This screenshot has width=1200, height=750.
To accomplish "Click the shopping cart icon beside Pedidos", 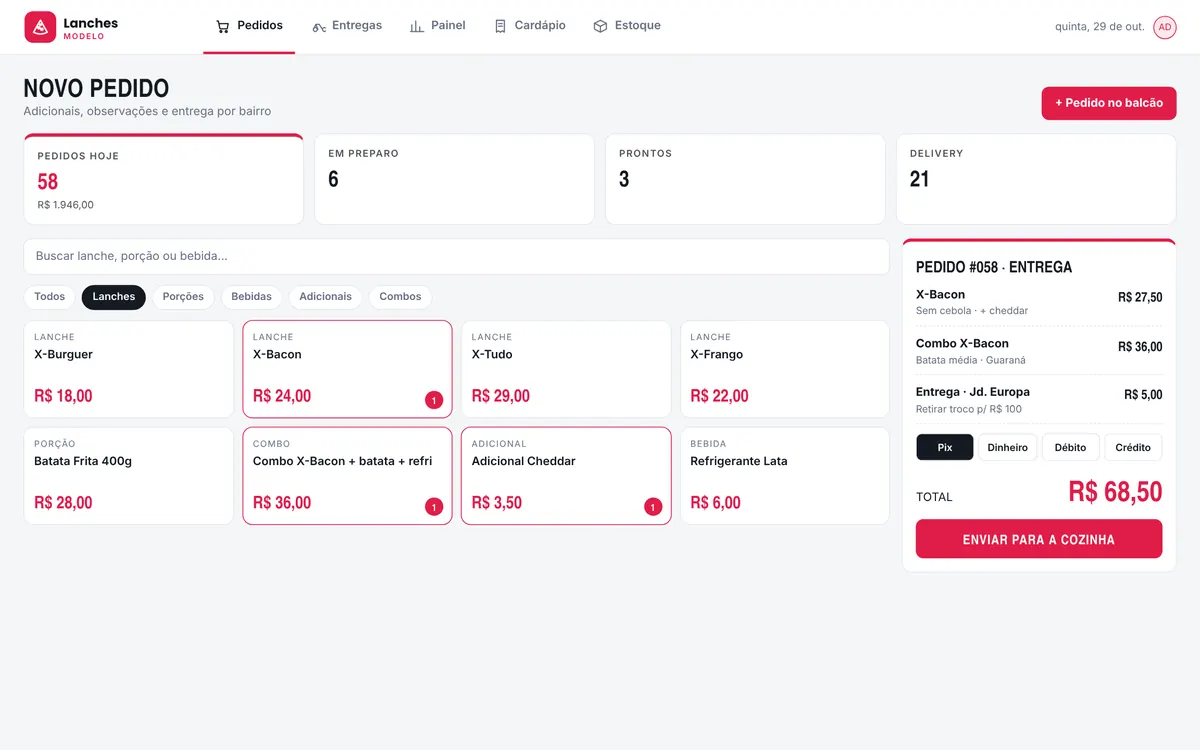I will click(222, 26).
